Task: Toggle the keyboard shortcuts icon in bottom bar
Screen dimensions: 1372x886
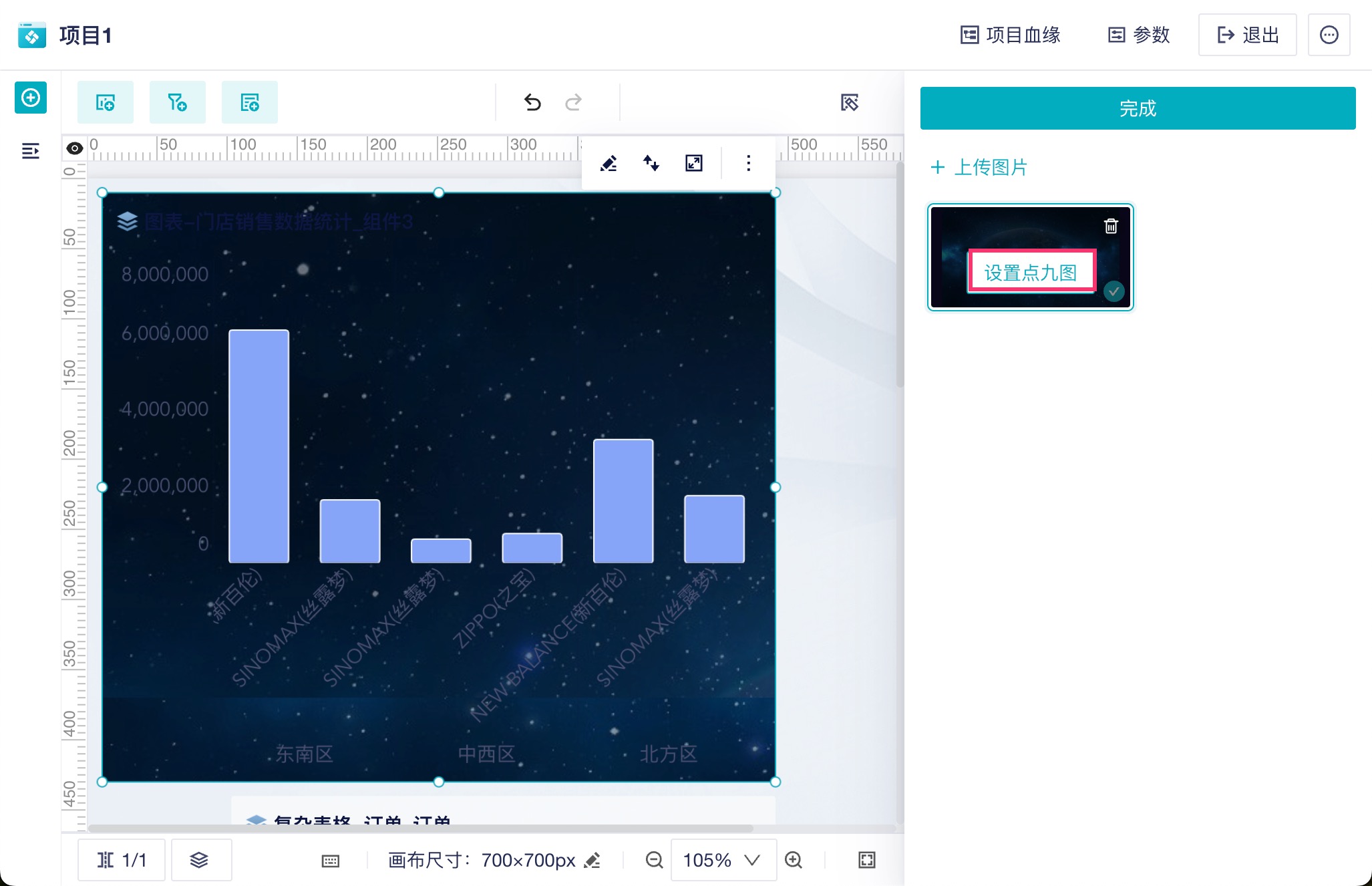Action: (331, 861)
